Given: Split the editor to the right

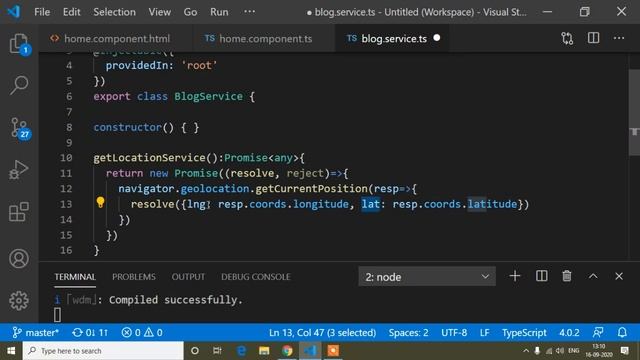Looking at the screenshot, I should pos(593,38).
